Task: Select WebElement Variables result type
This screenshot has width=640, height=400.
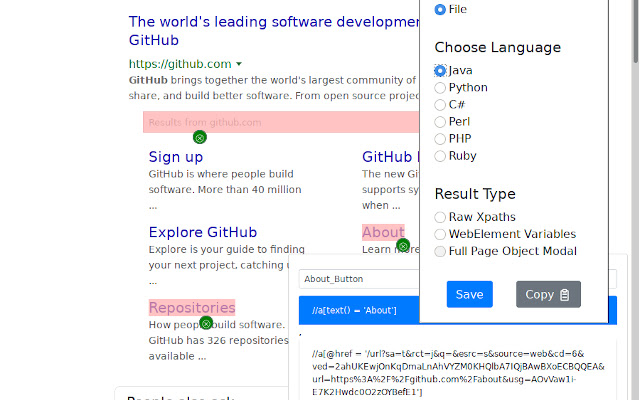Action: 440,234
